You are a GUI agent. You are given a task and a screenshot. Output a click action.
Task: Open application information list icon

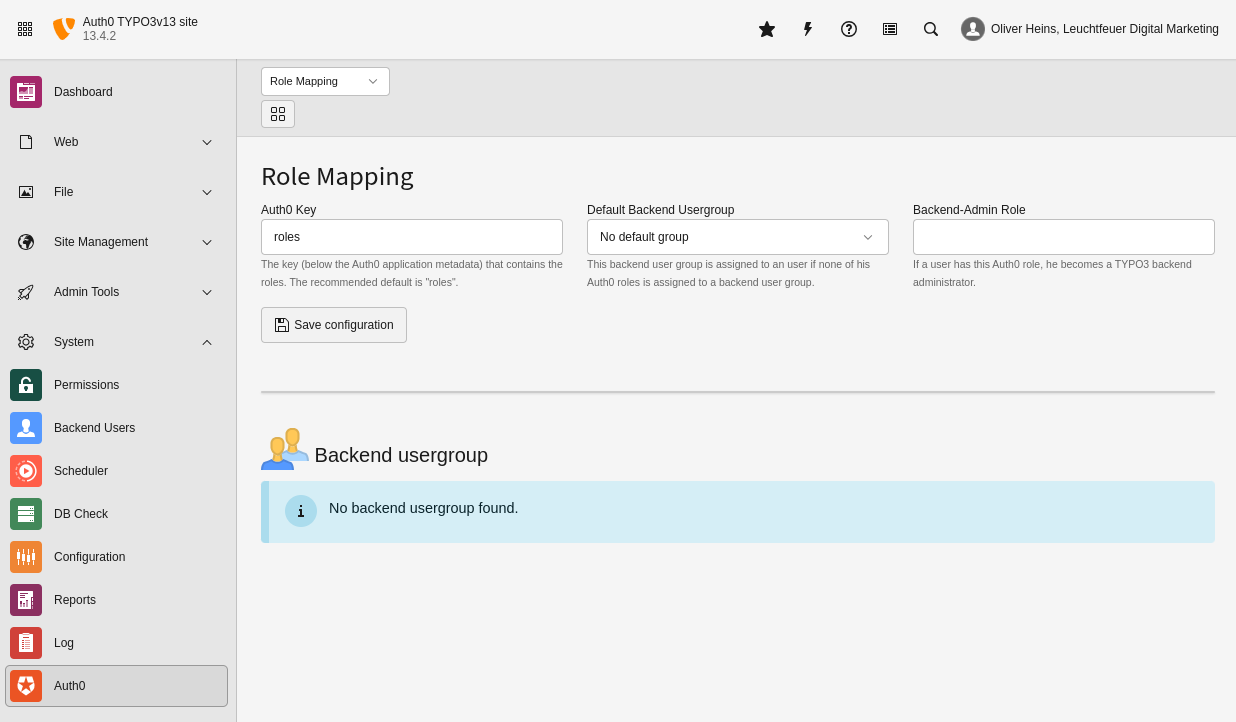pos(890,29)
